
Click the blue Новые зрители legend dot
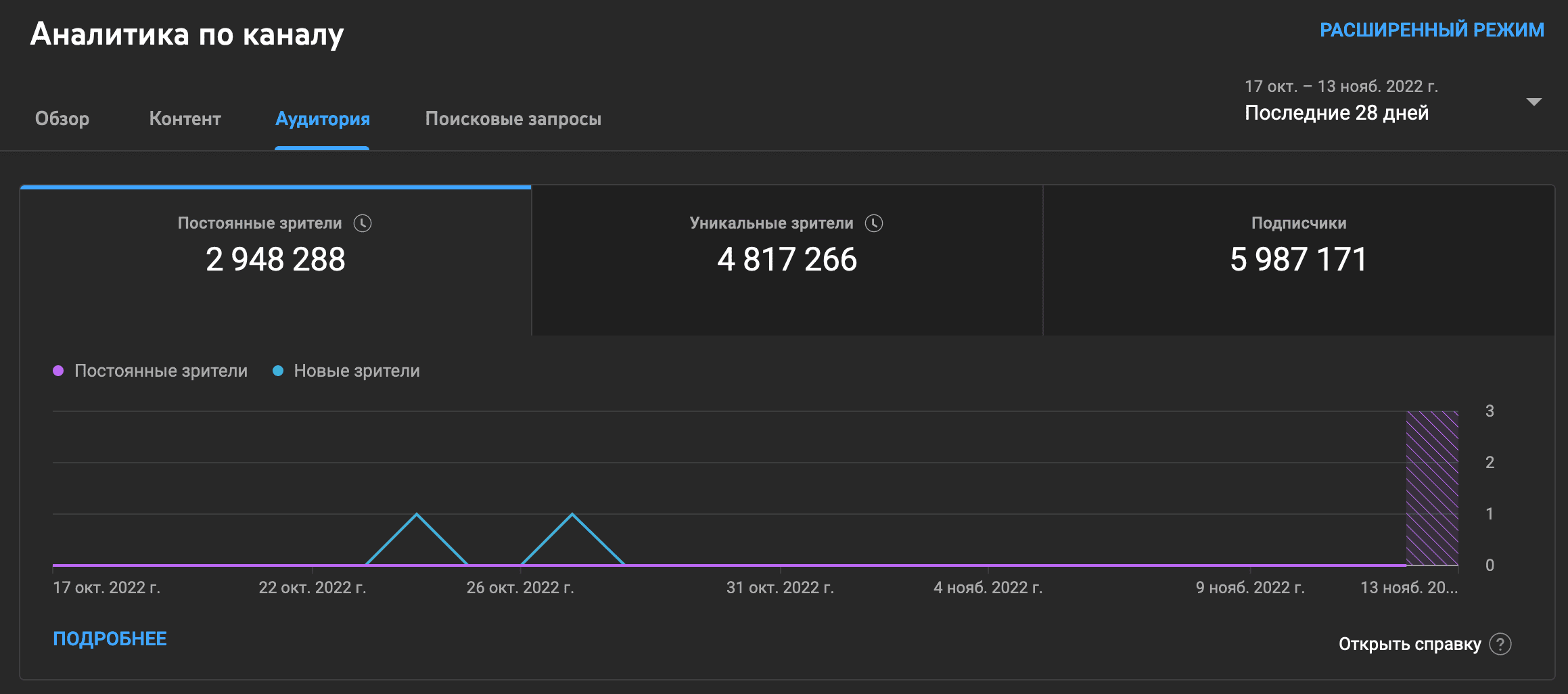tap(277, 371)
